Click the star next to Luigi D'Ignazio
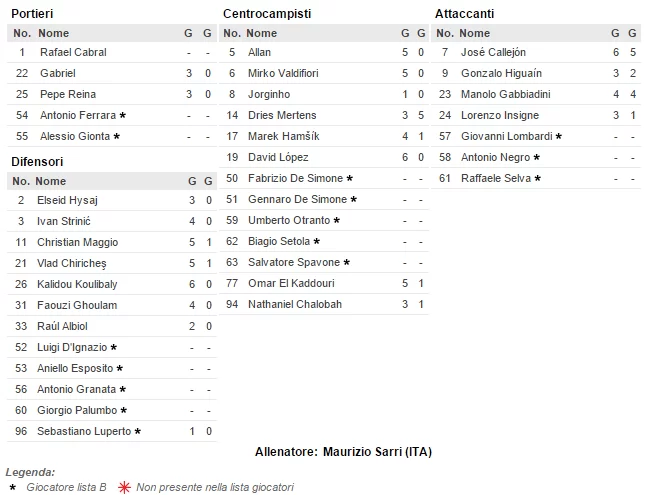This screenshot has height=495, width=647. (x=114, y=347)
